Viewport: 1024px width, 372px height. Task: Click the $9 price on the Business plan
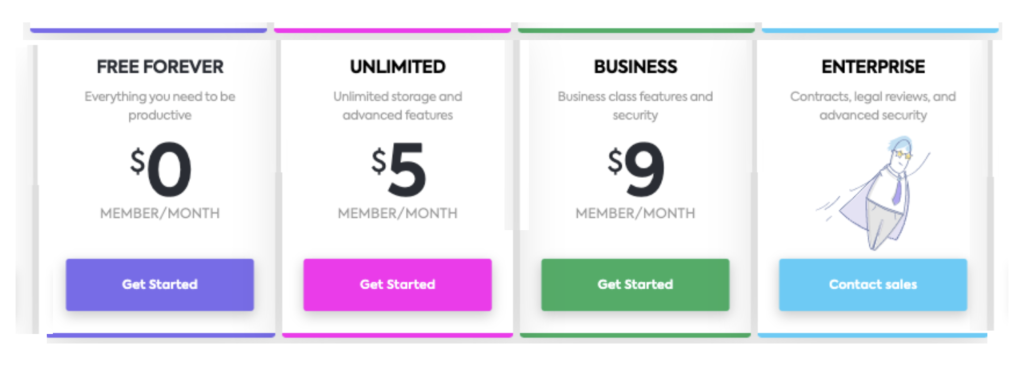coord(636,172)
